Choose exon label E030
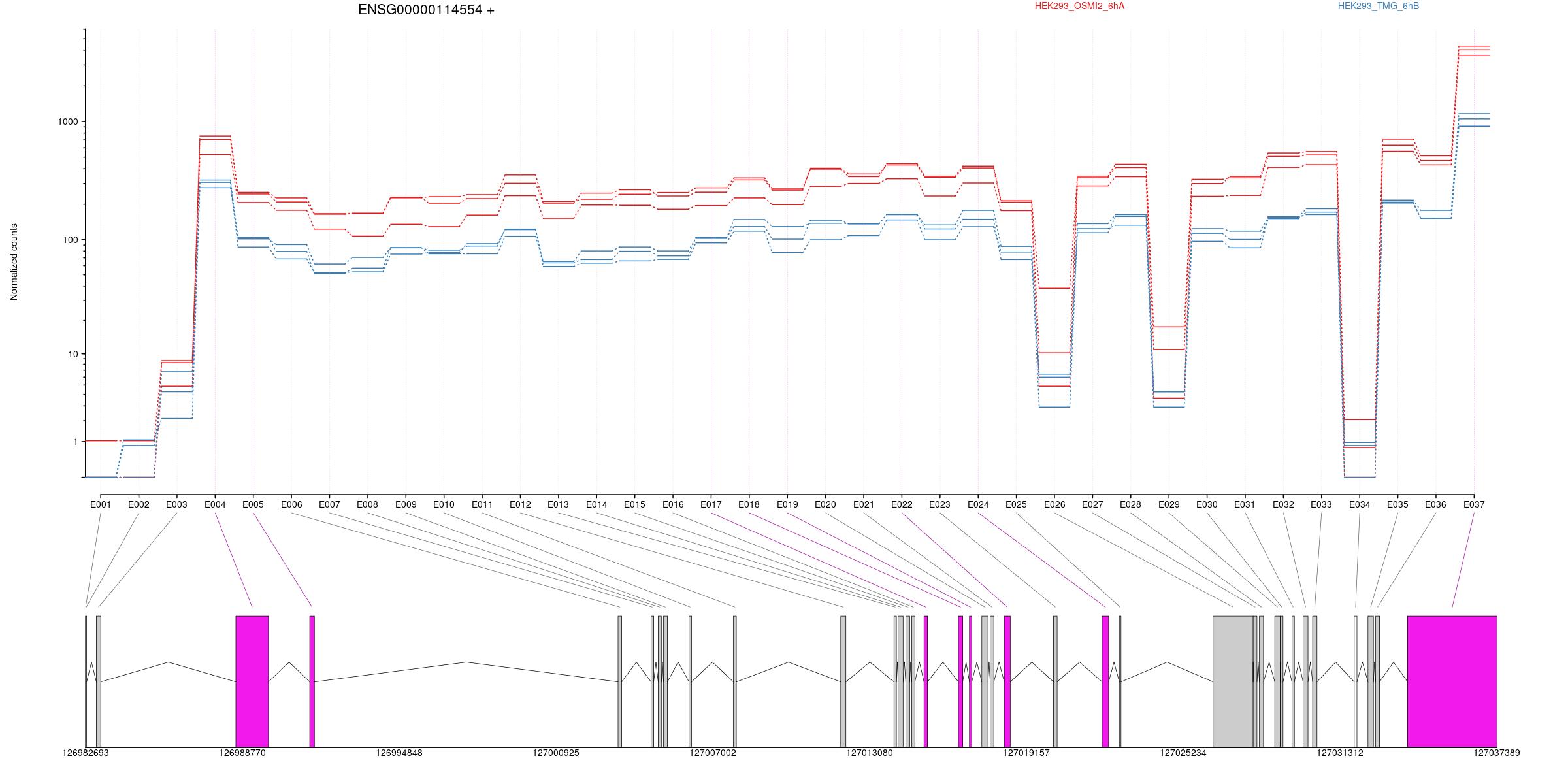1568x784 pixels. 1207,504
